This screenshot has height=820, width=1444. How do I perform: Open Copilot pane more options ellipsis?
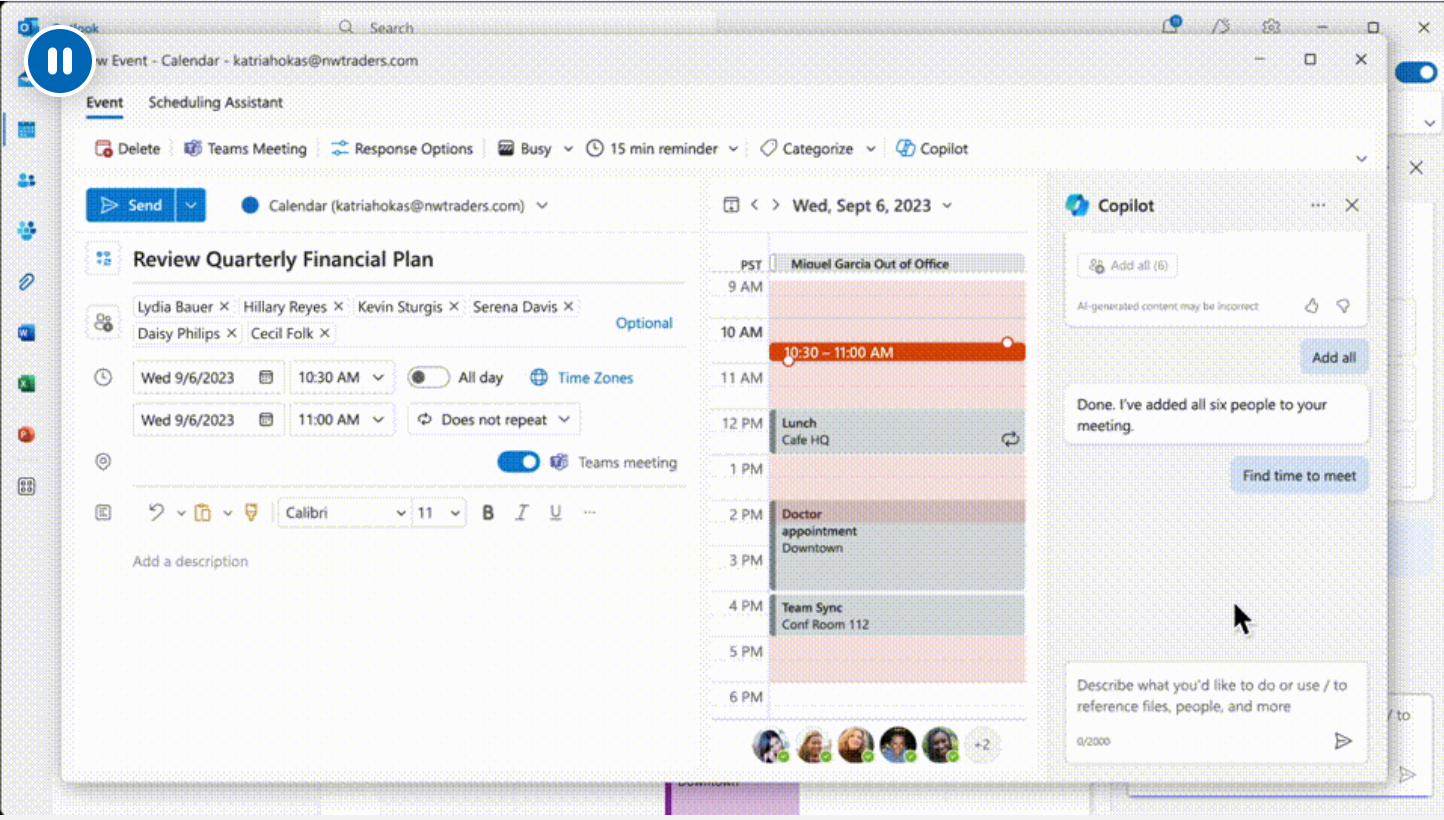point(1318,205)
